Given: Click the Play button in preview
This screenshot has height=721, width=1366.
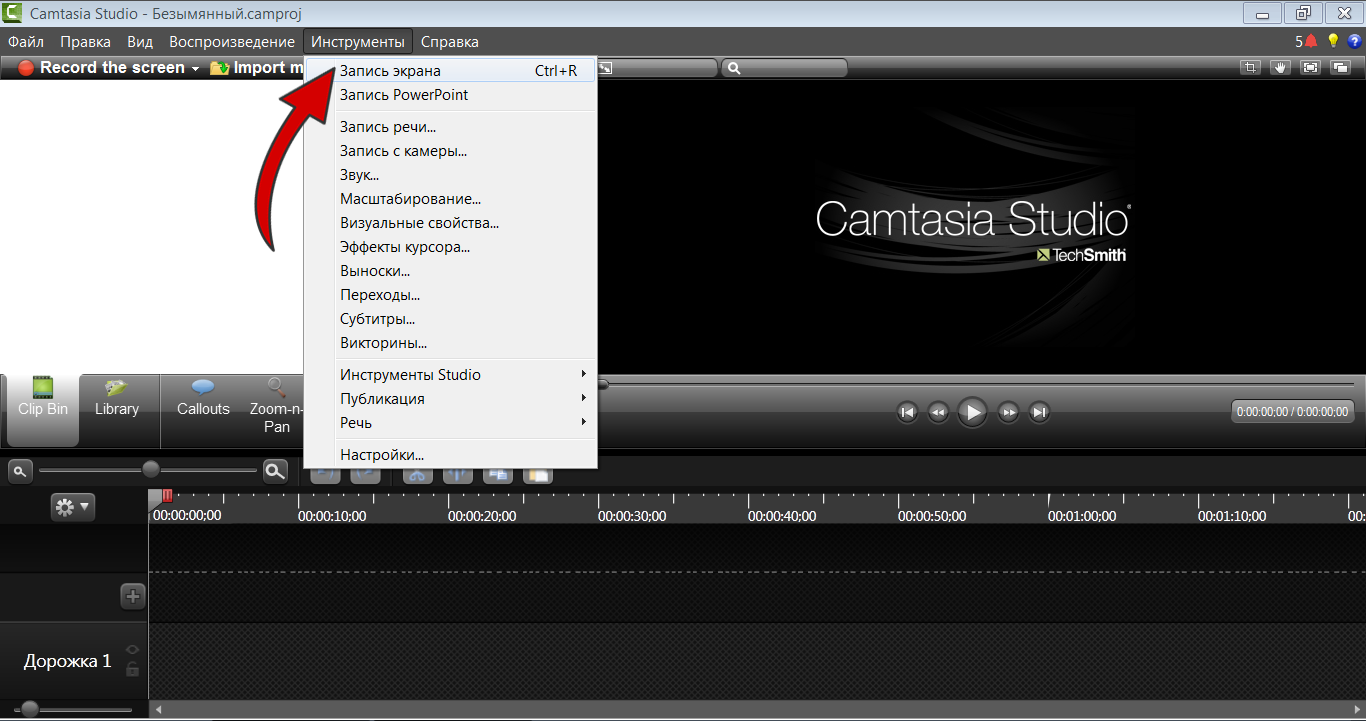Looking at the screenshot, I should coord(972,412).
